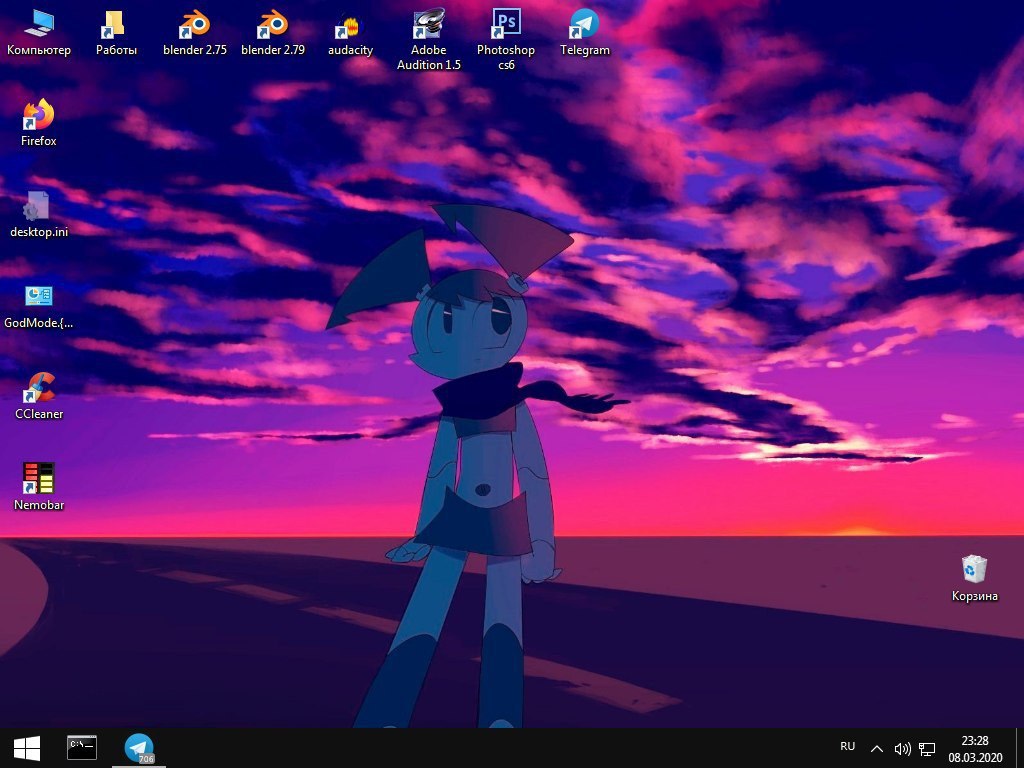Select the blender 2.79 shortcut
This screenshot has height=768, width=1024.
tap(272, 31)
